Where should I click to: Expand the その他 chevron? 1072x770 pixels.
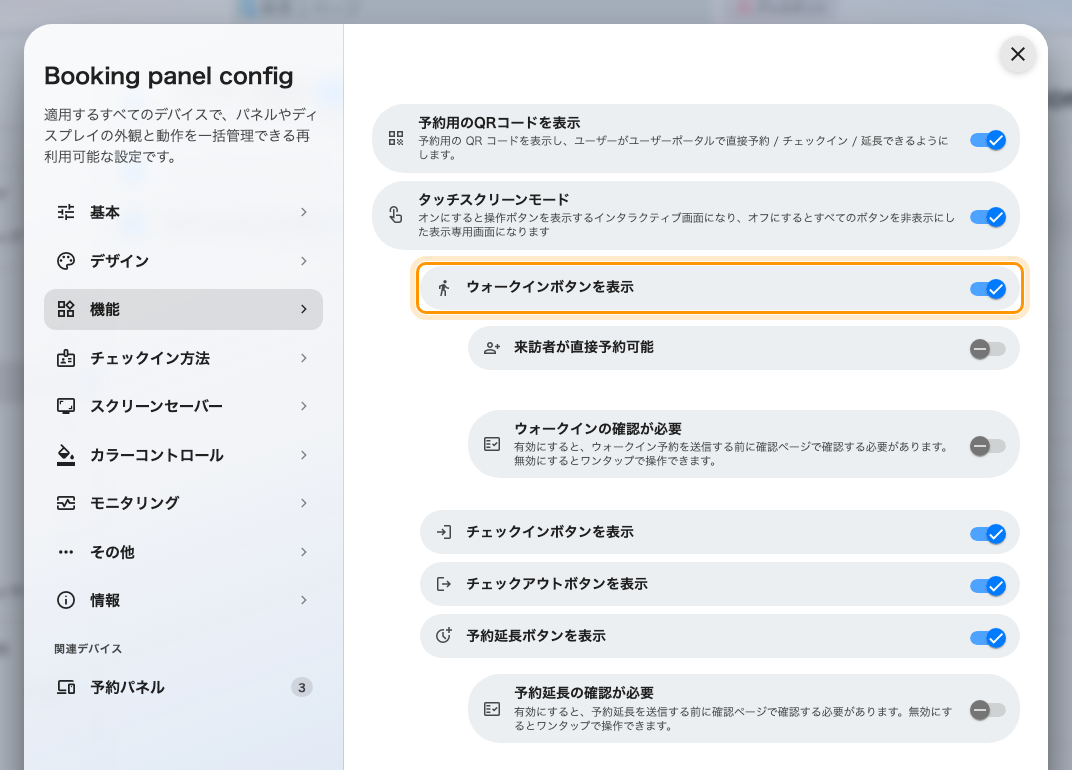coord(304,552)
